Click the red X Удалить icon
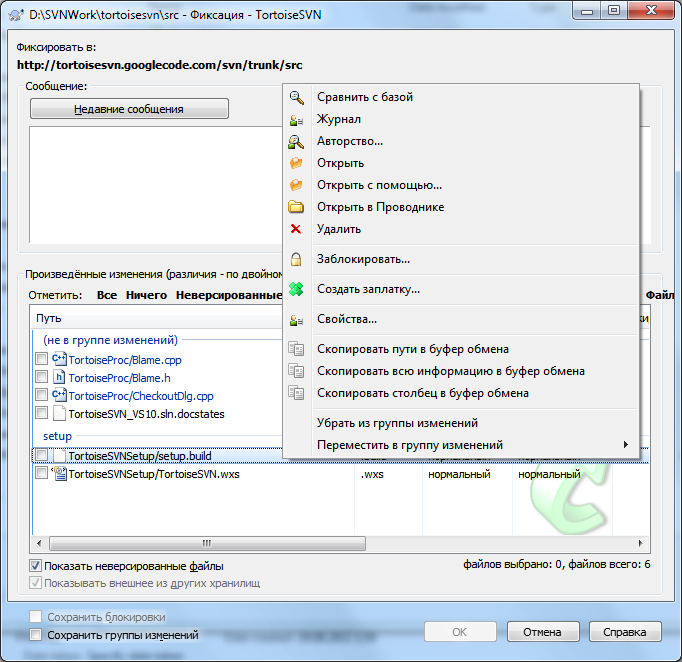Image resolution: width=682 pixels, height=662 pixels. click(x=296, y=229)
